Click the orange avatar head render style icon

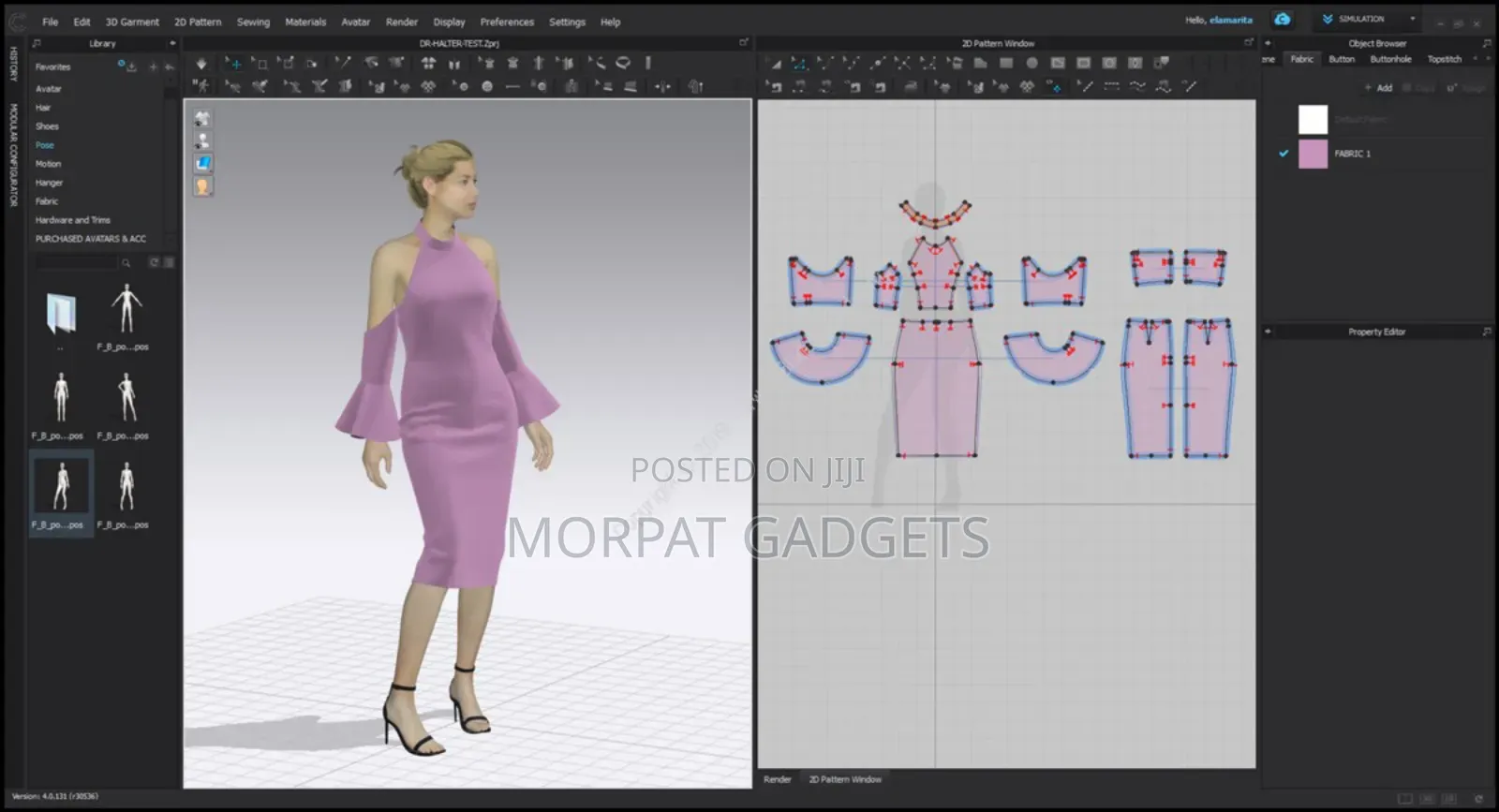pyautogui.click(x=202, y=186)
